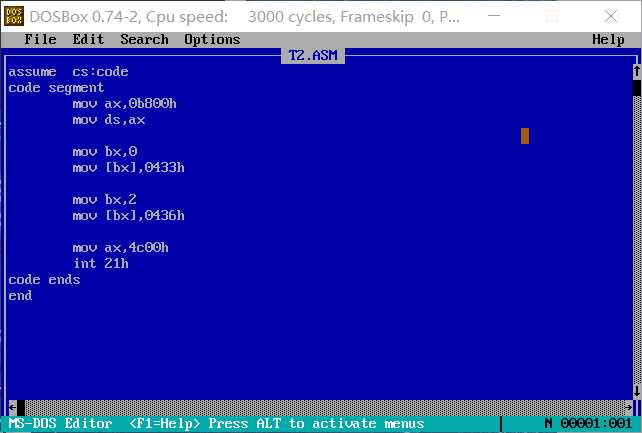Click the vertical scrollbar up arrow
The height and width of the screenshot is (433, 642).
click(x=637, y=72)
